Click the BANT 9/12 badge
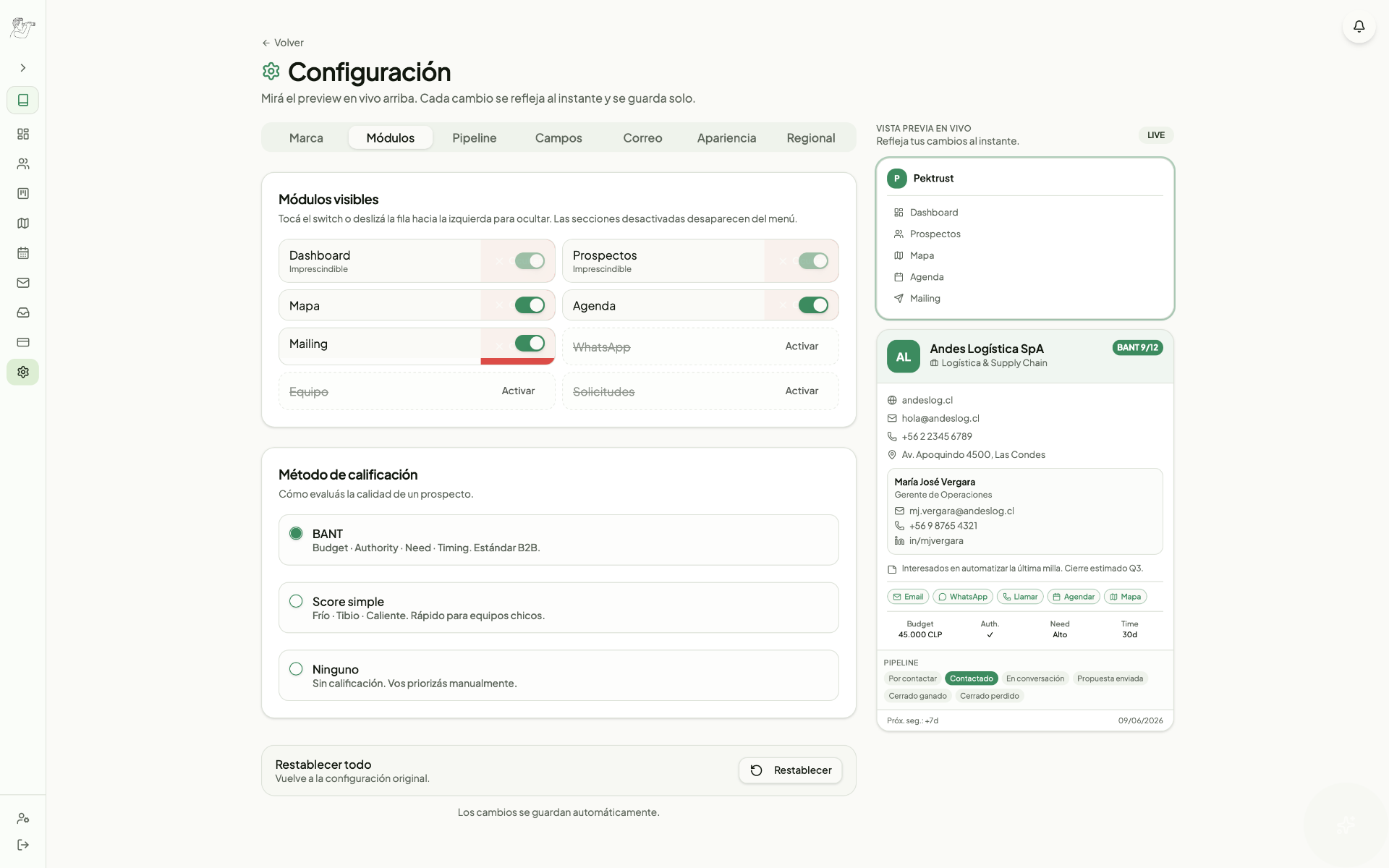This screenshot has height=868, width=1389. coord(1137,348)
